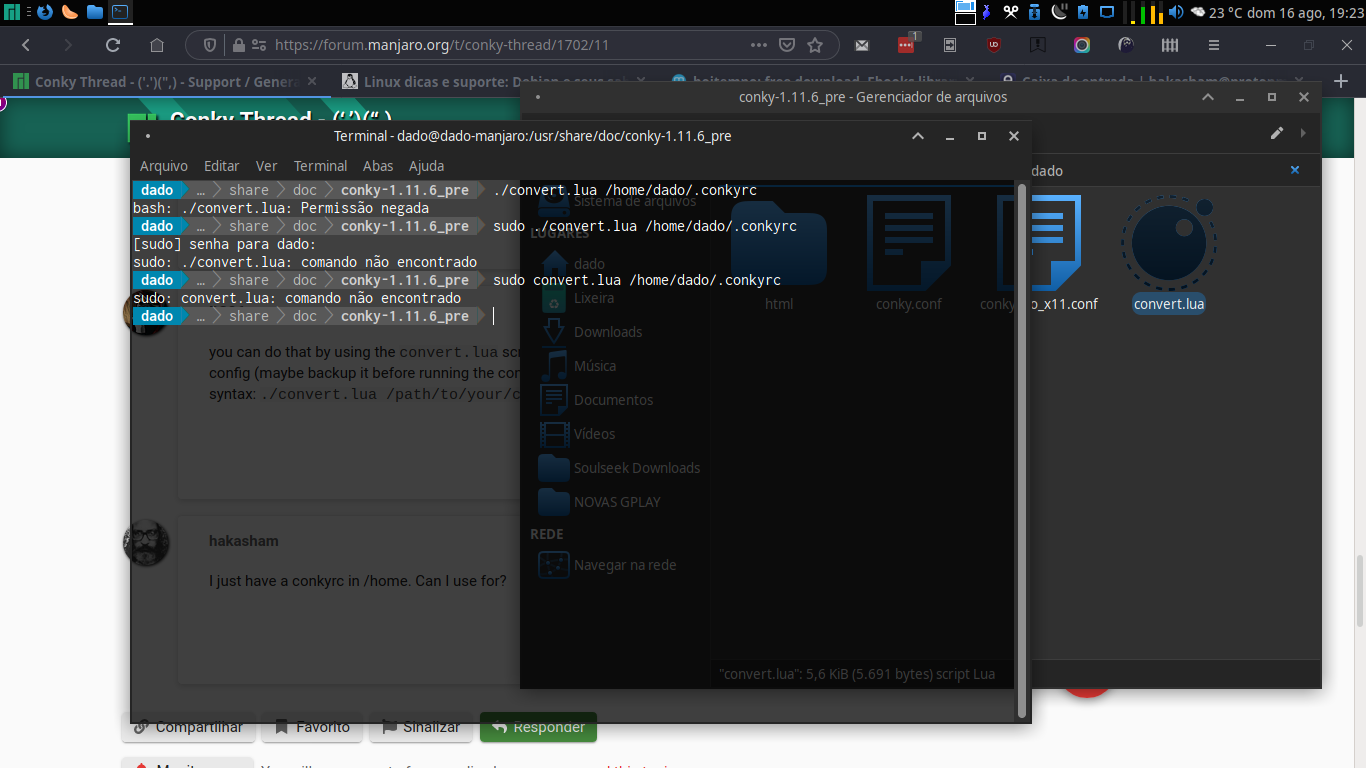Open the page actions three-dot menu

coord(759,45)
